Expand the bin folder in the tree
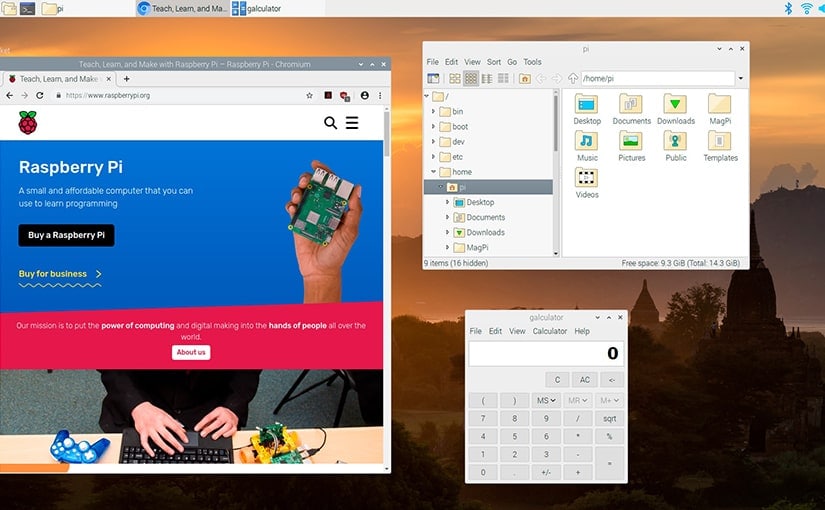The width and height of the screenshot is (825, 510). point(434,112)
